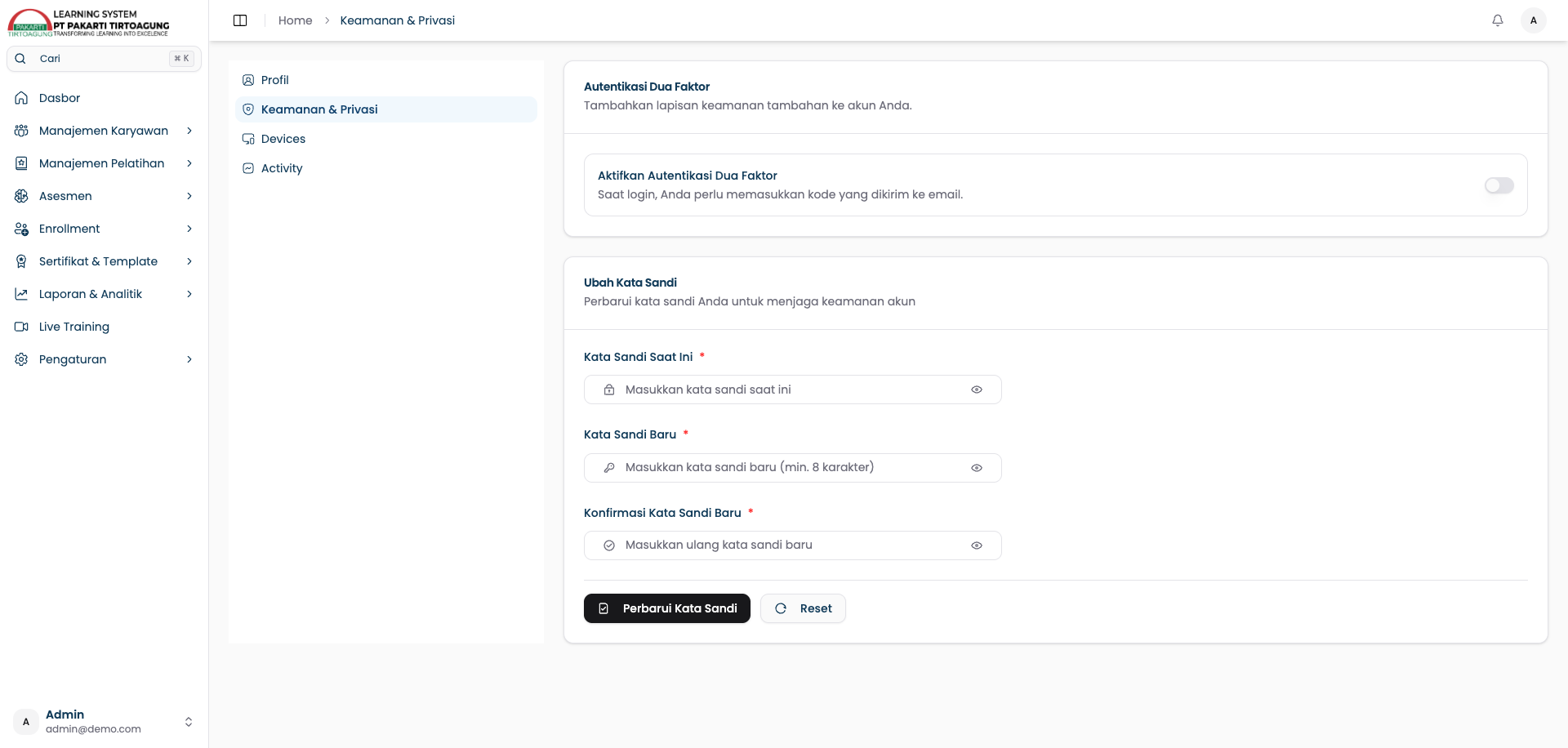The height and width of the screenshot is (748, 1568).
Task: Enable the two-factor authentication switch
Action: click(1499, 185)
